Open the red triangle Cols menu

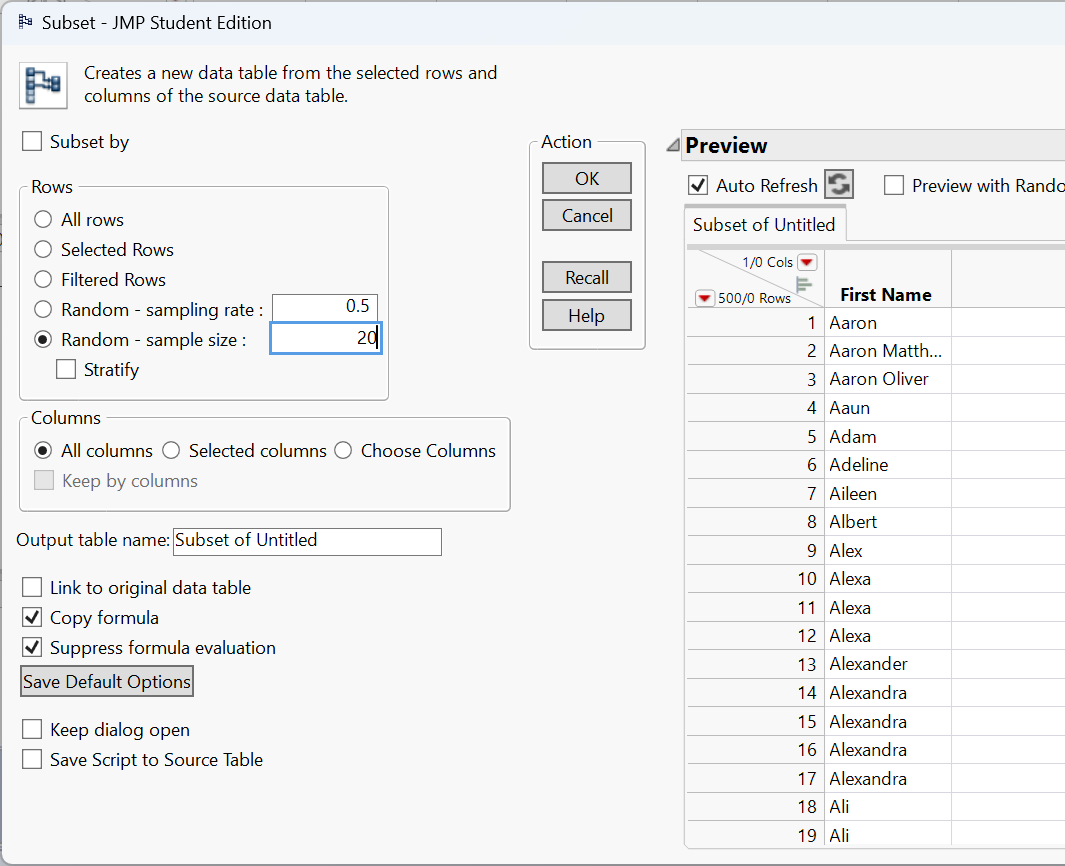tap(807, 263)
